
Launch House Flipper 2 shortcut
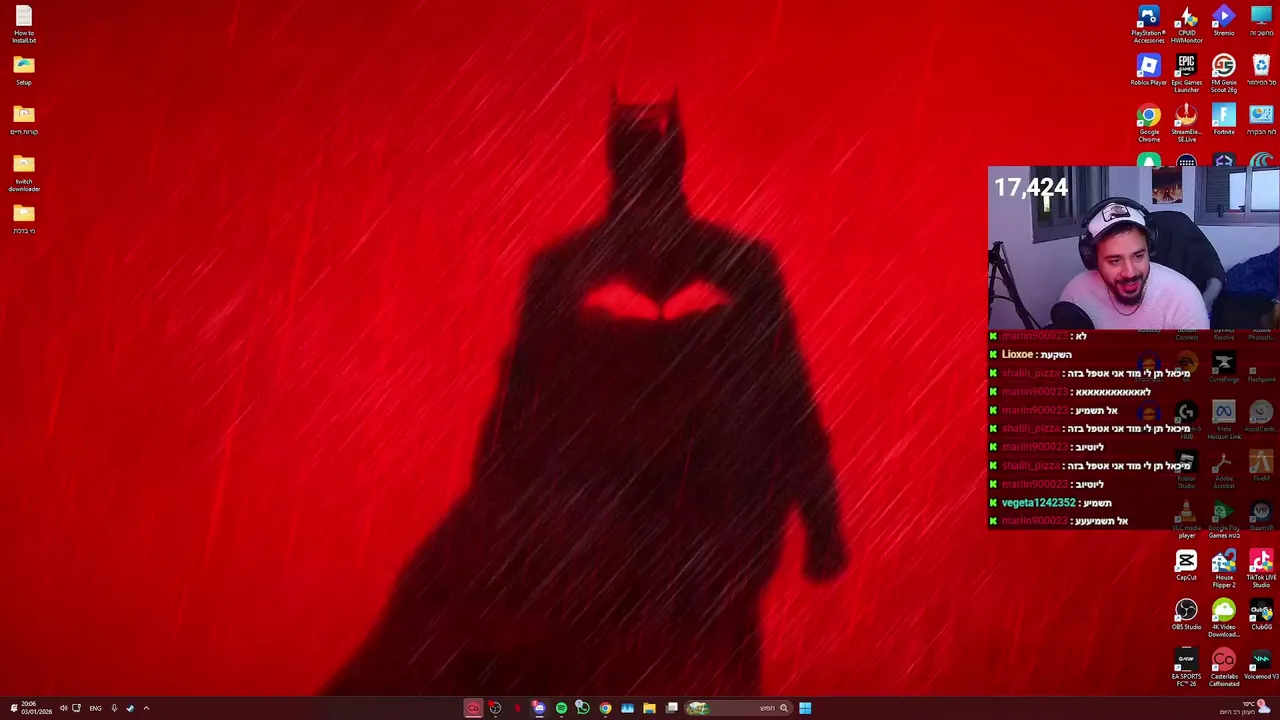click(1224, 569)
